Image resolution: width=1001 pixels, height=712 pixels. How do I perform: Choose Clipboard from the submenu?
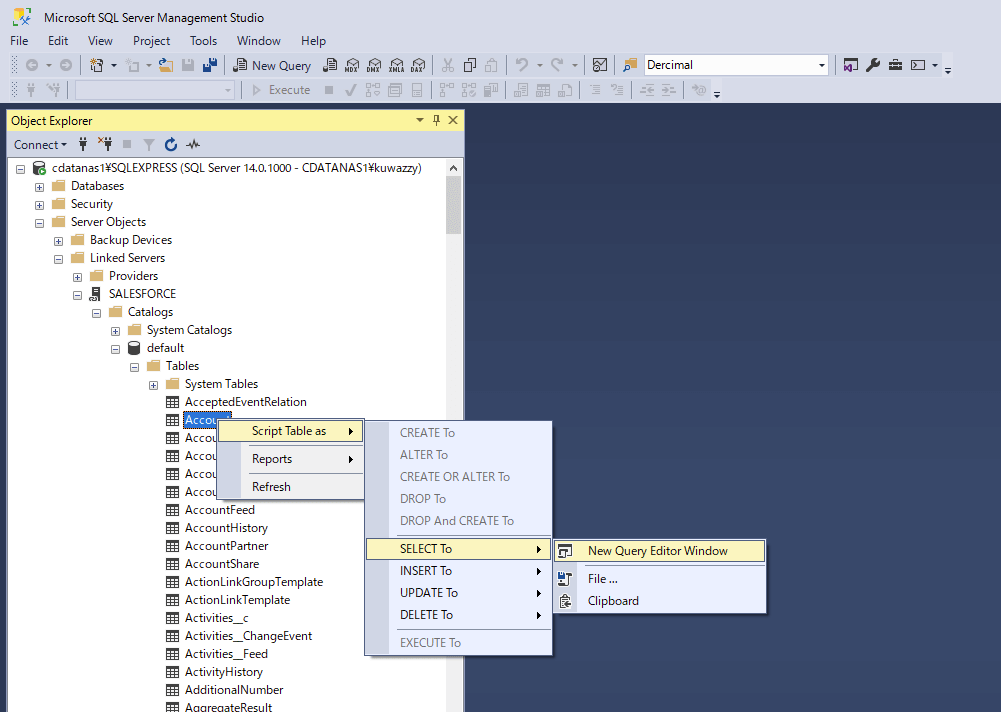coord(612,601)
